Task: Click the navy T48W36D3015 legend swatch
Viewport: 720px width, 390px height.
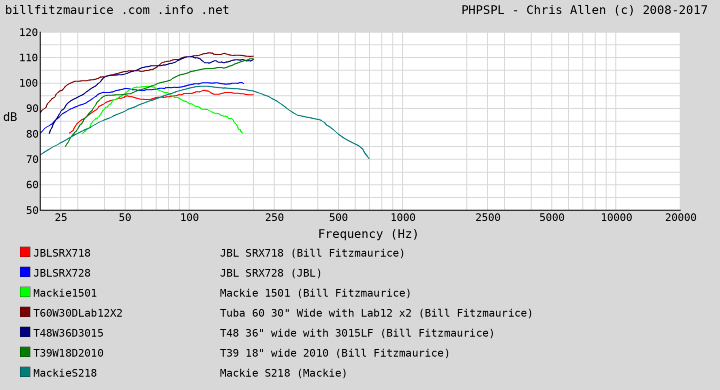Action: pyautogui.click(x=25, y=332)
